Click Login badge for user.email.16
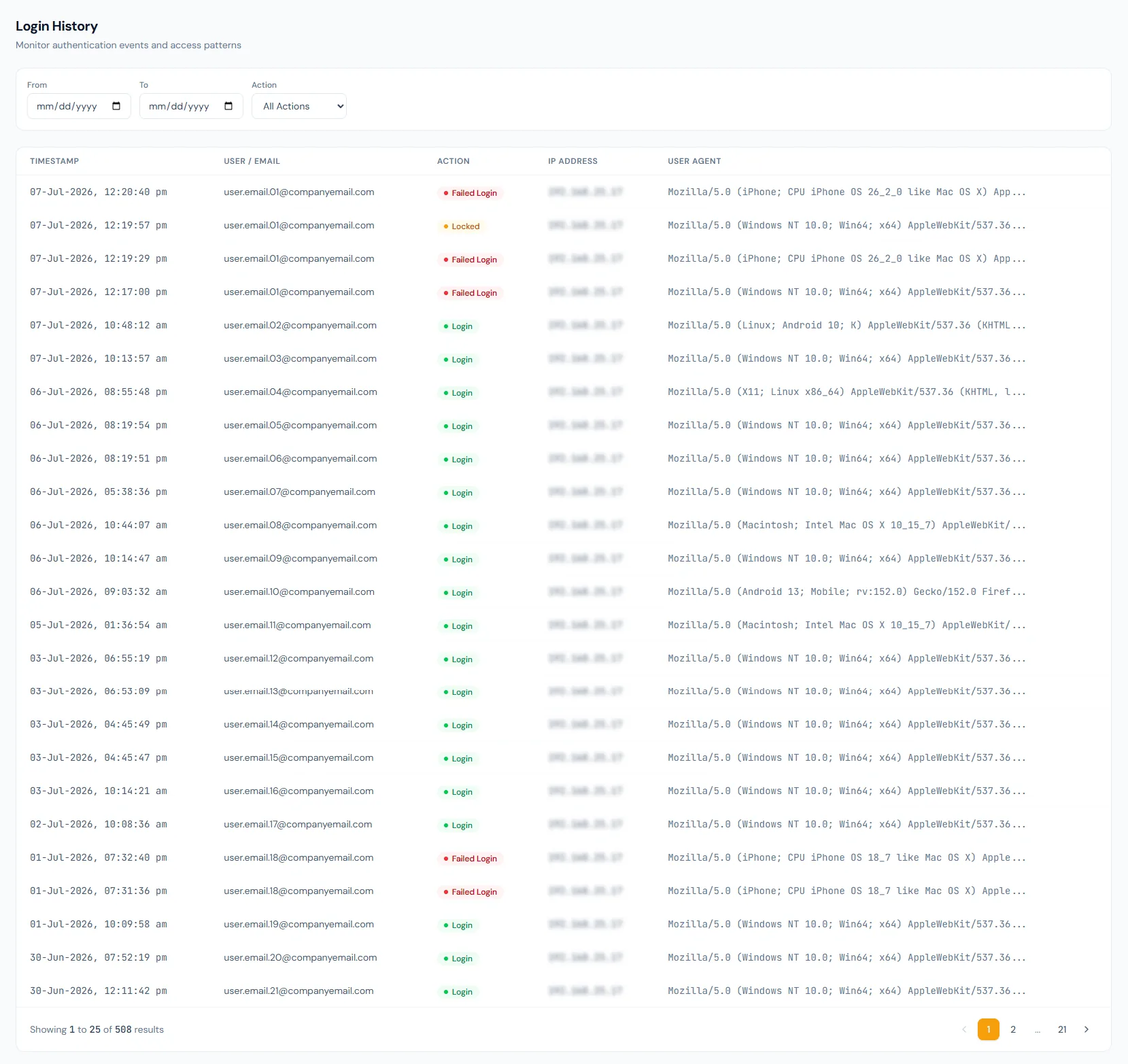 point(458,792)
